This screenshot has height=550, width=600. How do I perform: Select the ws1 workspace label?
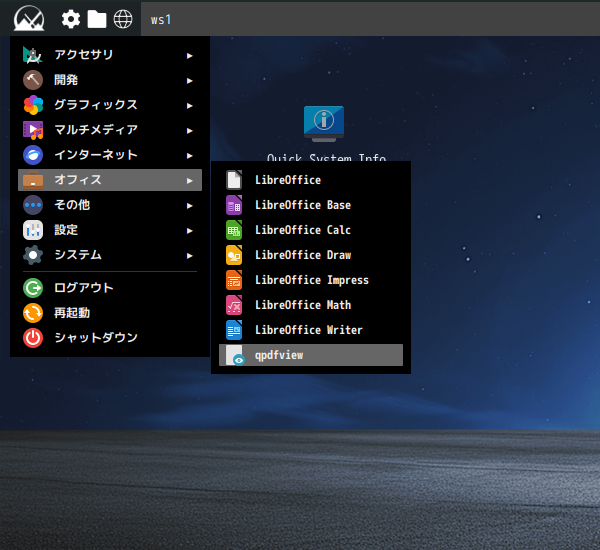161,19
